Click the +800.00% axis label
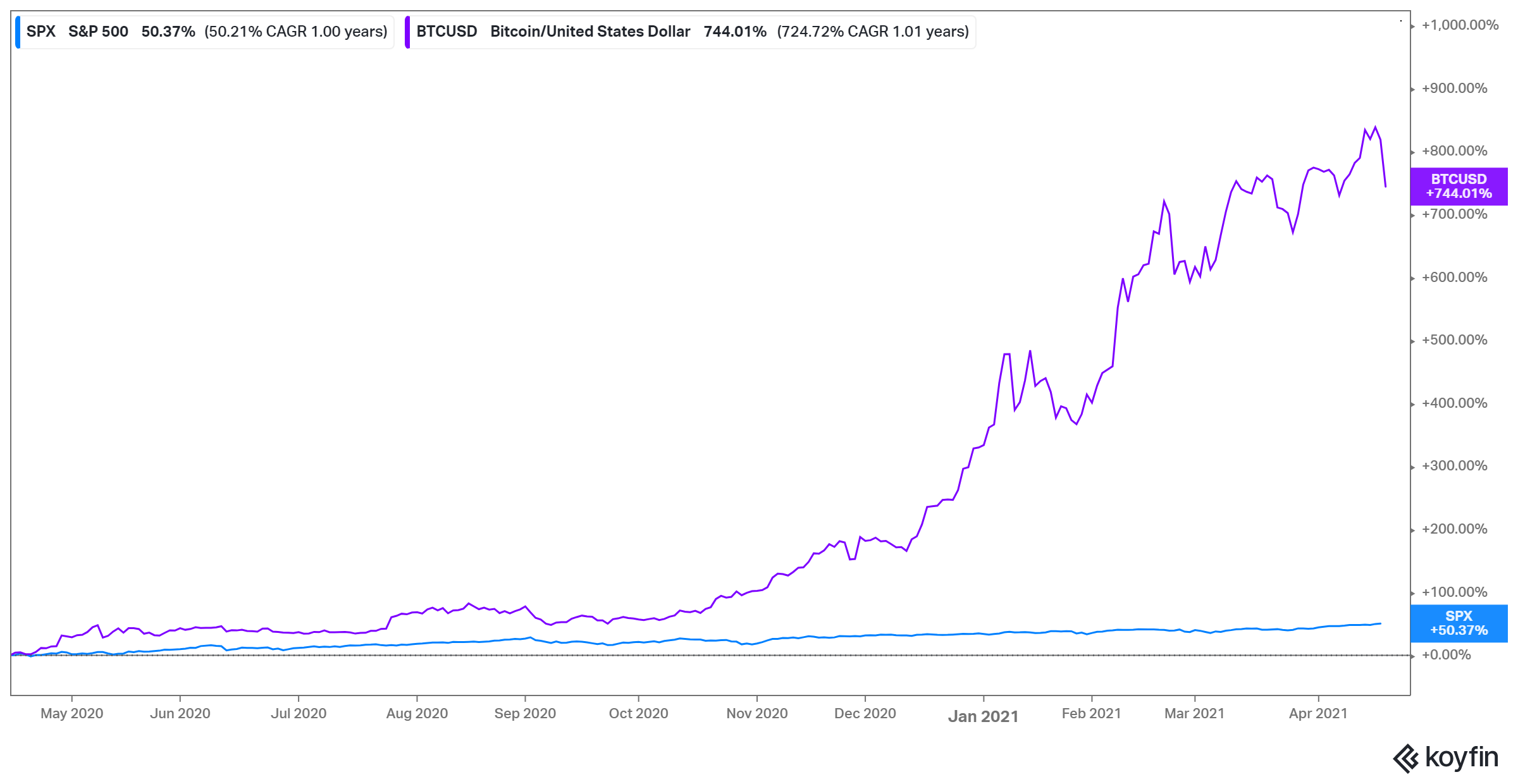The image size is (1518, 784). click(1454, 151)
